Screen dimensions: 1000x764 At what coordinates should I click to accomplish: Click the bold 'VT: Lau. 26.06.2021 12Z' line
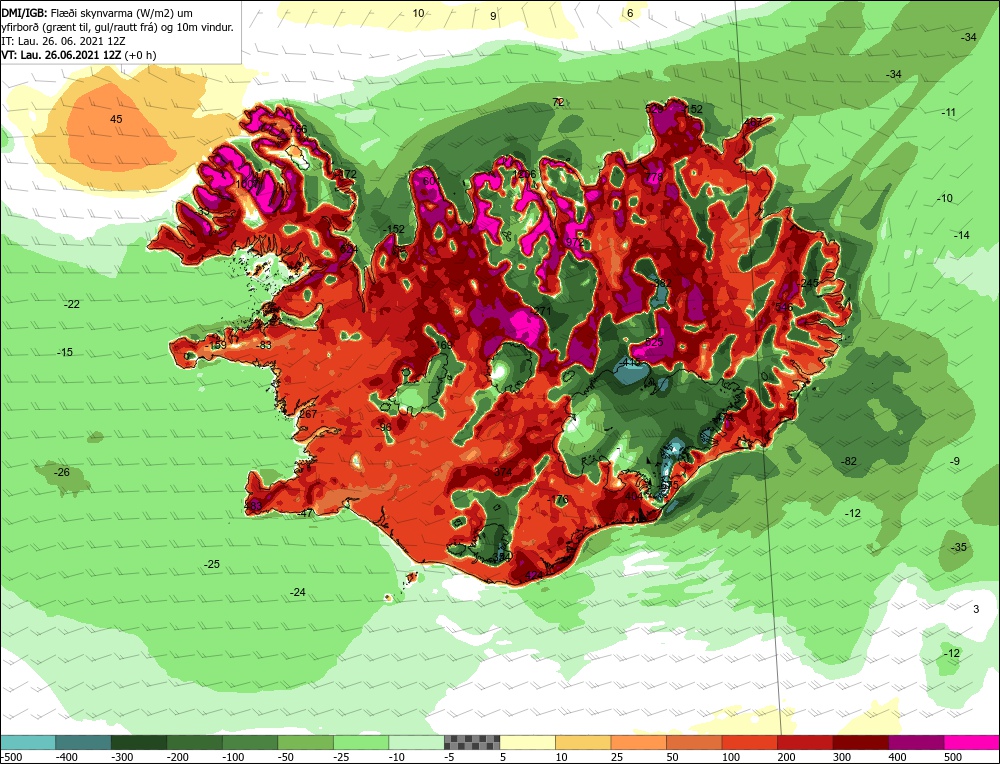(61, 55)
